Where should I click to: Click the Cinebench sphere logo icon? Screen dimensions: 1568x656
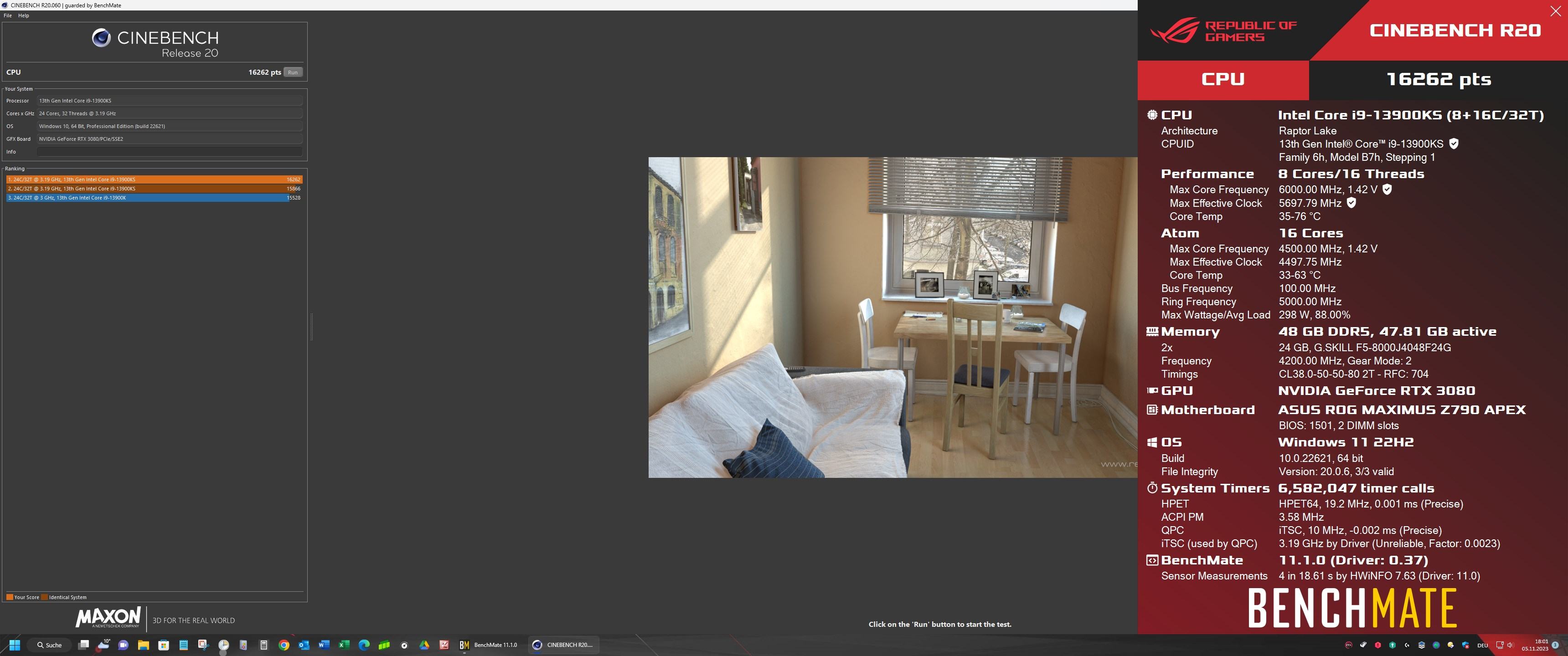tap(101, 38)
